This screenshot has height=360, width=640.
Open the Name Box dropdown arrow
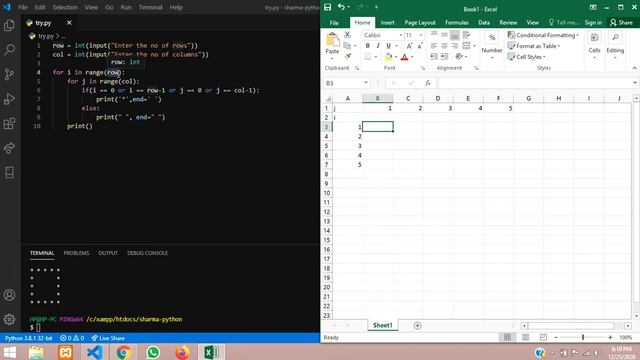[366, 83]
